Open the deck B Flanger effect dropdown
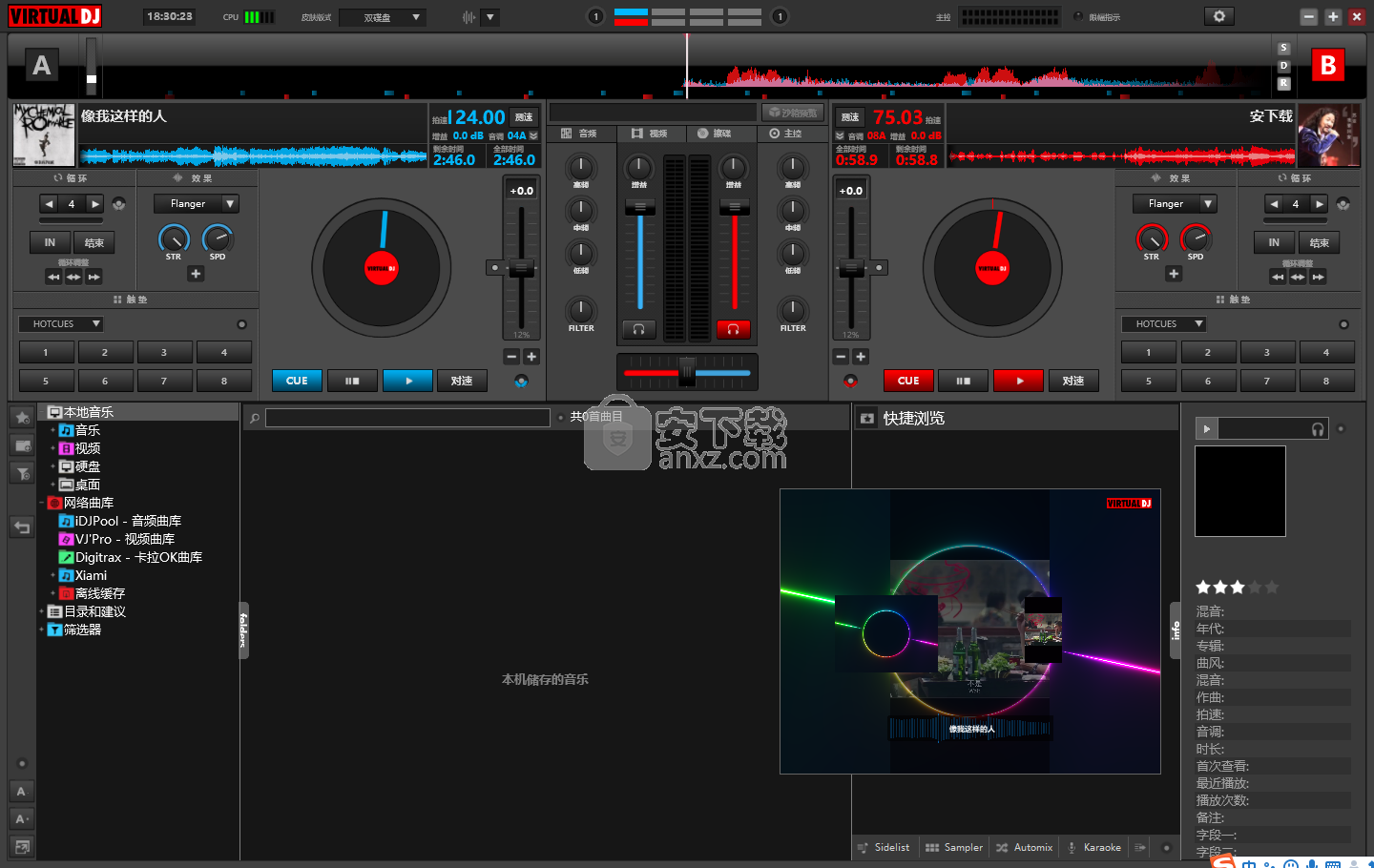1374x868 pixels. click(1208, 203)
